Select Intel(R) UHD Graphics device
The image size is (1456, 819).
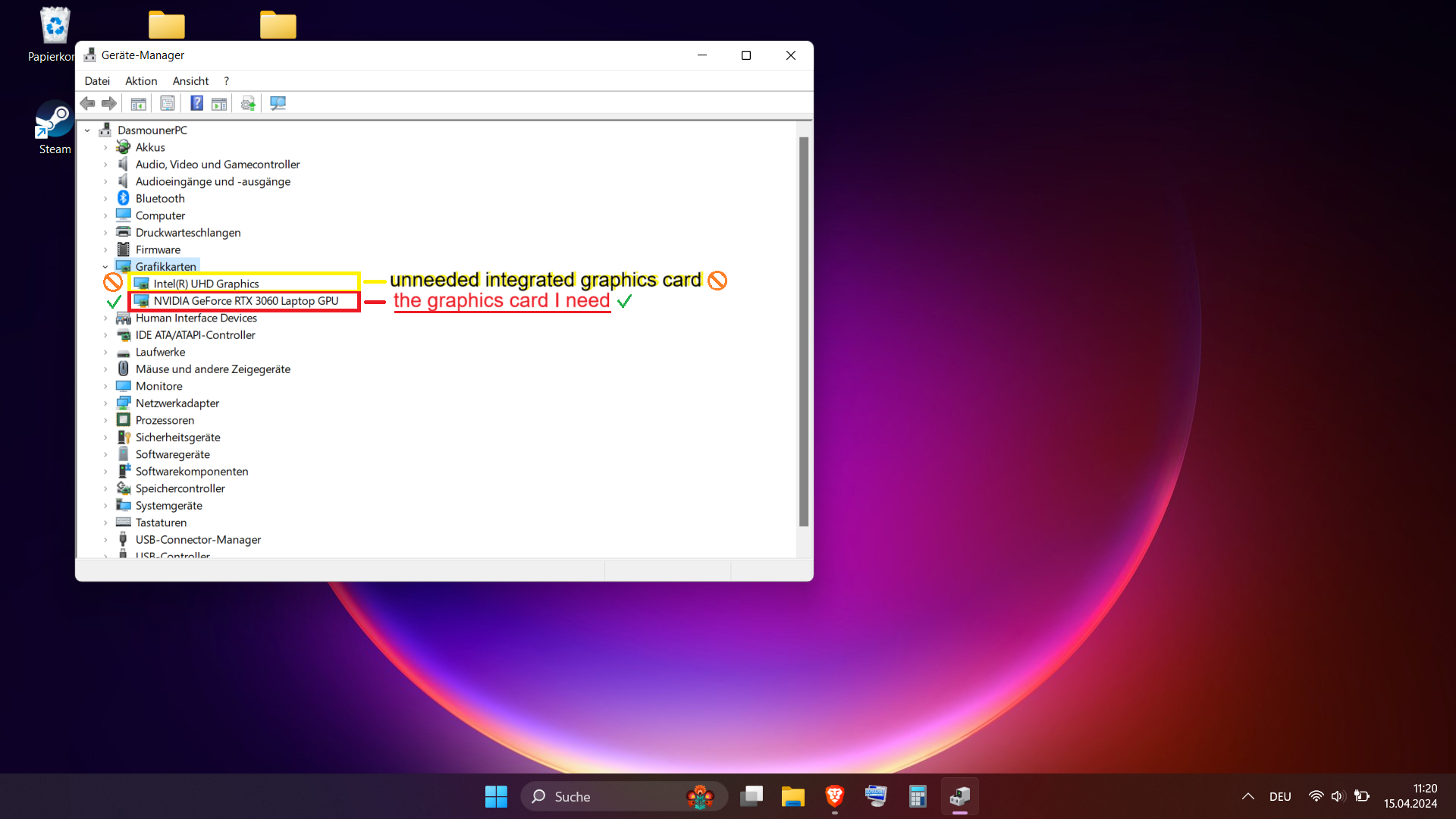click(x=206, y=284)
